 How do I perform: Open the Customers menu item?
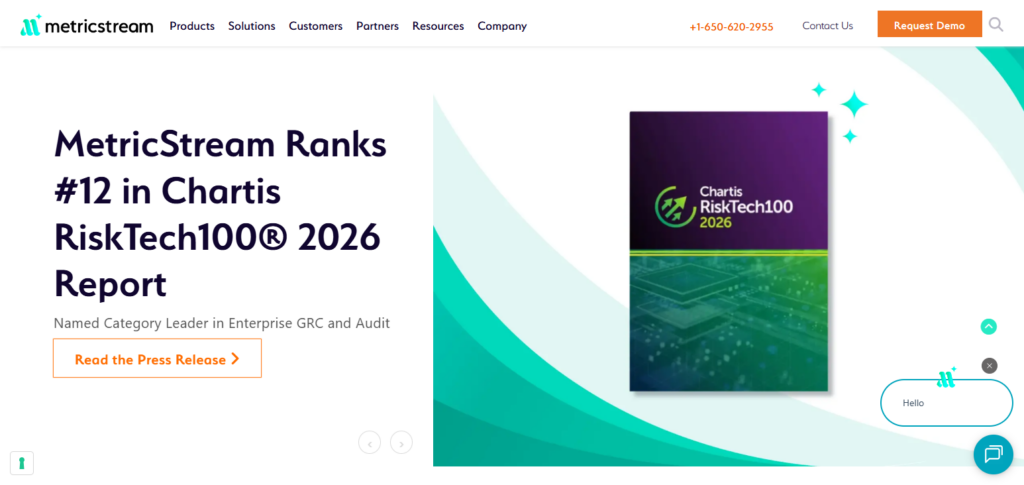[x=315, y=26]
